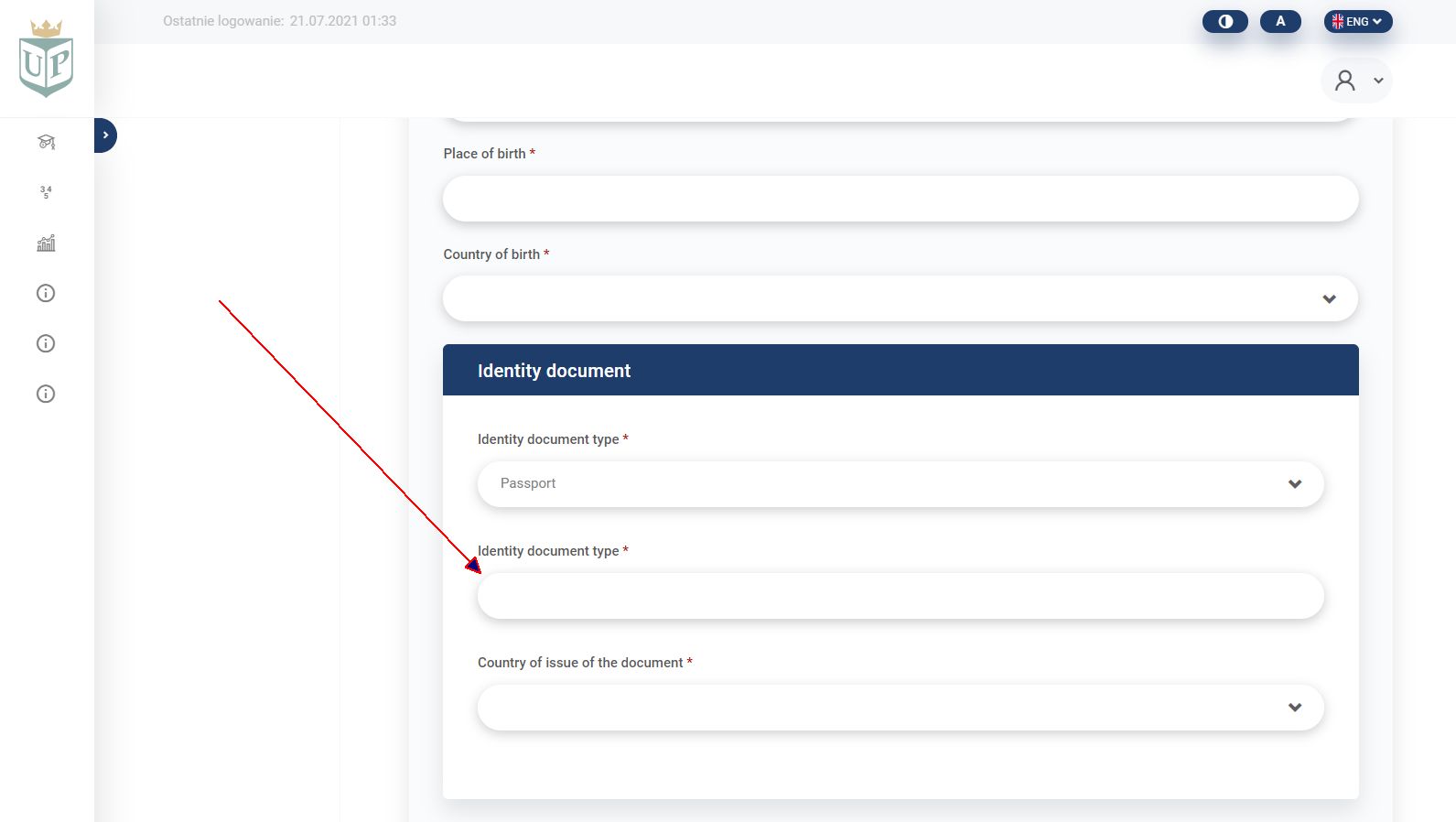The width and height of the screenshot is (1456, 822).
Task: Click the user profile silhouette icon
Action: coord(1344,81)
